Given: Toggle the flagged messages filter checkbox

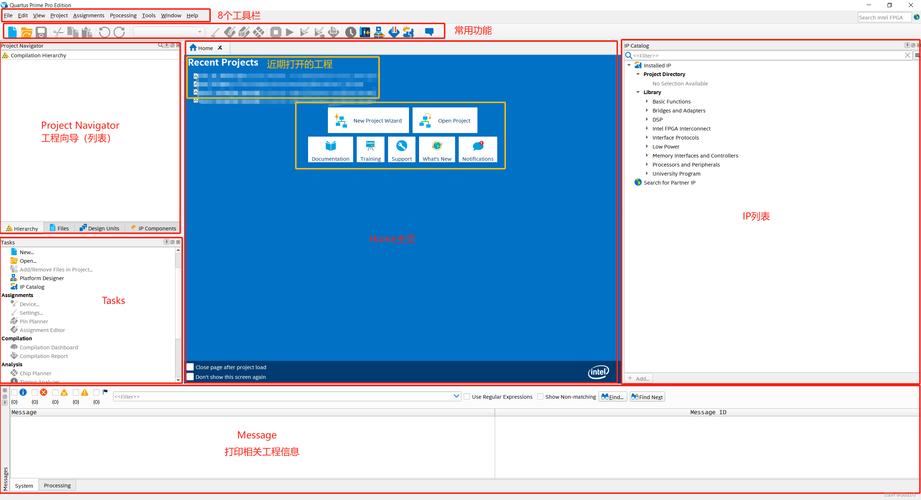Looking at the screenshot, I should pos(96,392).
